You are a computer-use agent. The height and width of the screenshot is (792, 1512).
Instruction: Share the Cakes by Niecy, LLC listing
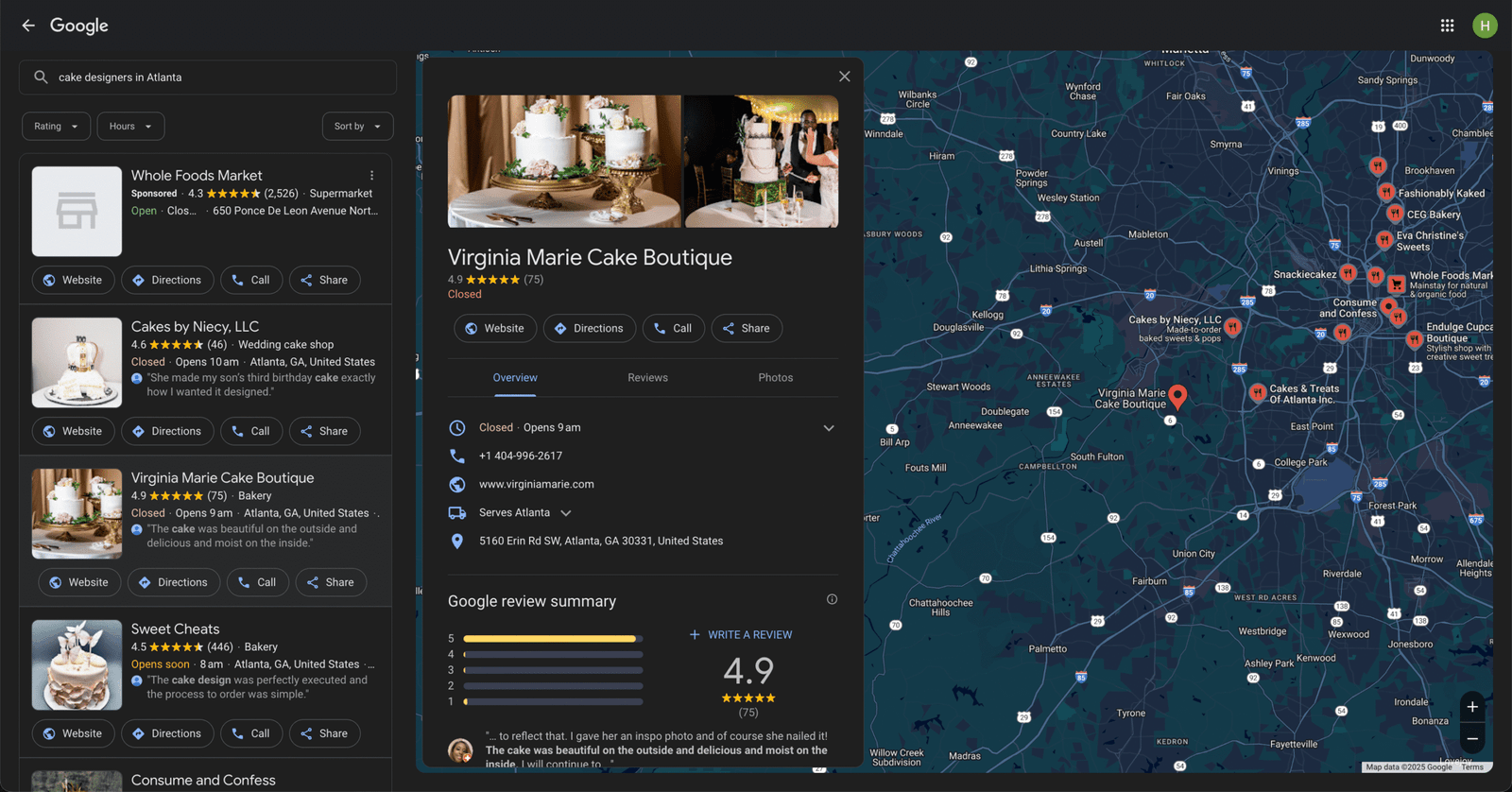[x=324, y=431]
